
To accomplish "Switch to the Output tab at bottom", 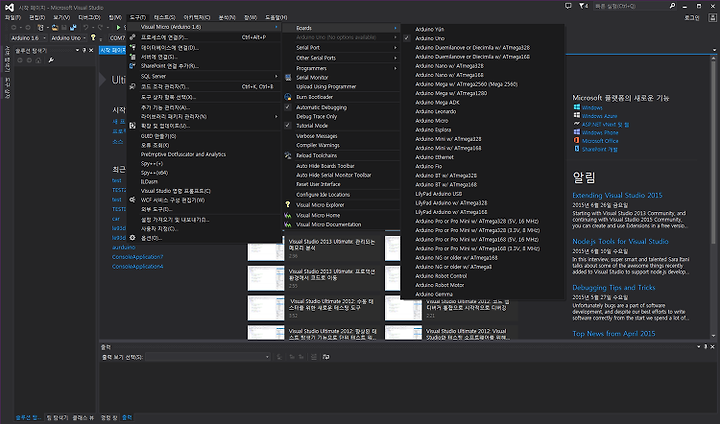I will pyautogui.click(x=127, y=418).
